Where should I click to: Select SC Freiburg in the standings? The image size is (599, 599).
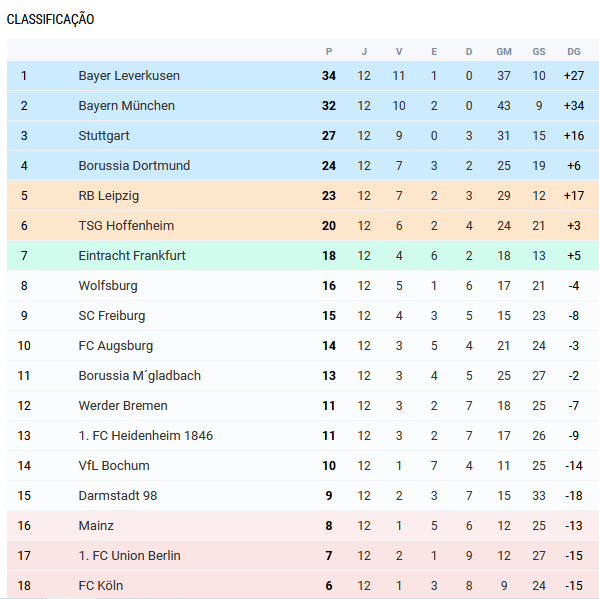tap(112, 316)
